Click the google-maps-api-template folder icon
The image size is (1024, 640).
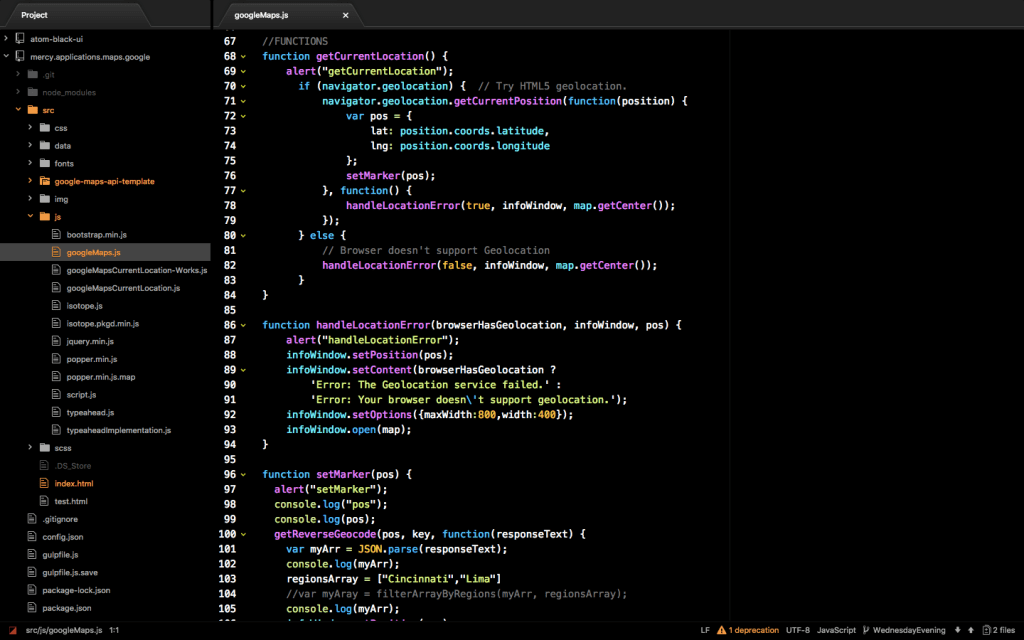pyautogui.click(x=44, y=181)
